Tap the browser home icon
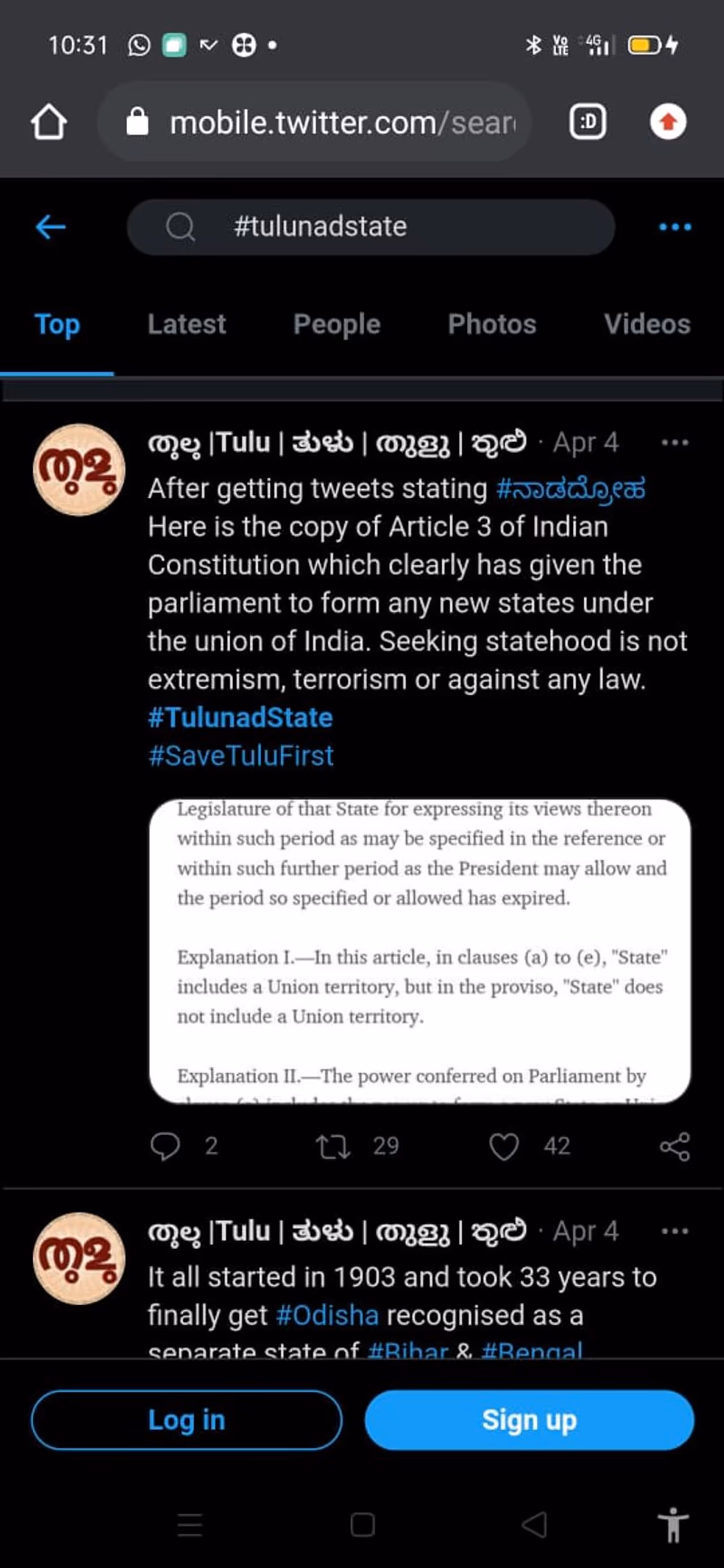Viewport: 724px width, 1568px height. tap(49, 122)
